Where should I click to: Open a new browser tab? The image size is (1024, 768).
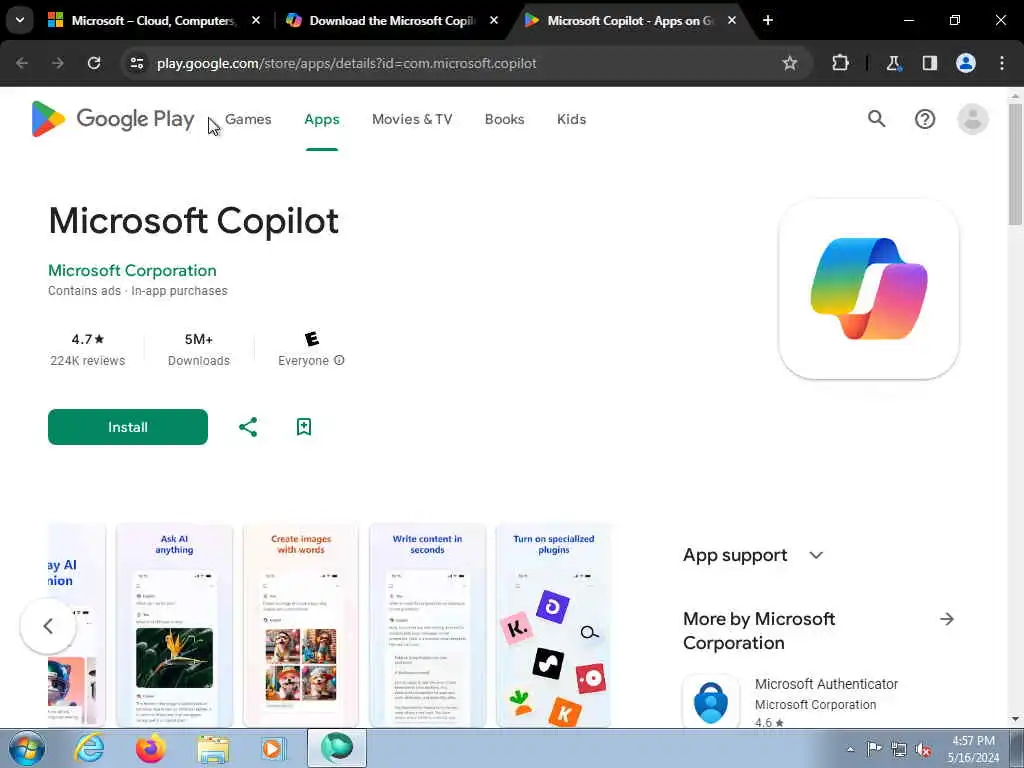pos(768,20)
